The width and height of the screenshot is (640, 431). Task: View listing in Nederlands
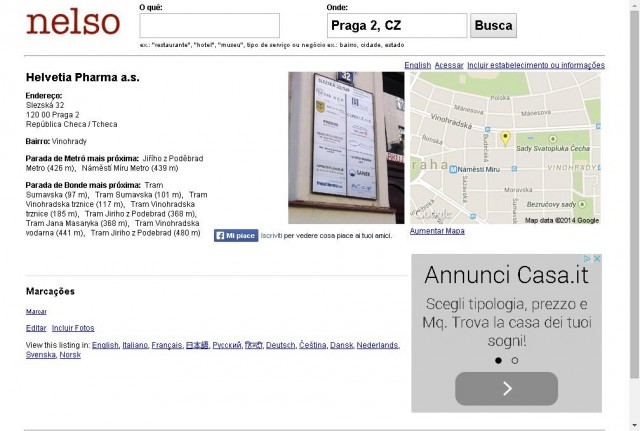click(x=378, y=345)
